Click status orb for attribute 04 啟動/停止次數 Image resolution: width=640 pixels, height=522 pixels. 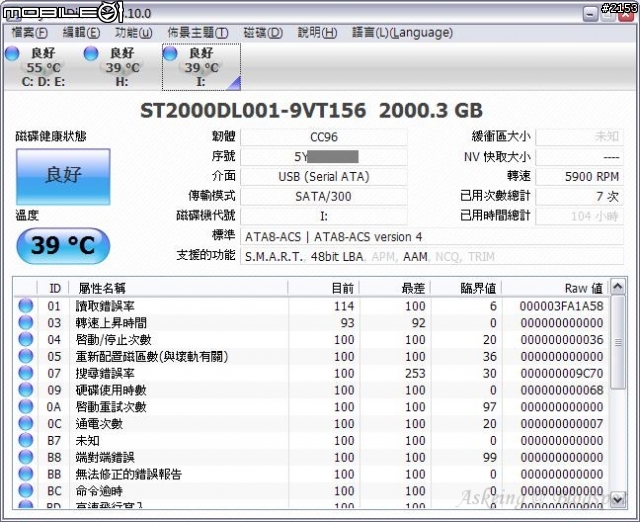[26, 339]
